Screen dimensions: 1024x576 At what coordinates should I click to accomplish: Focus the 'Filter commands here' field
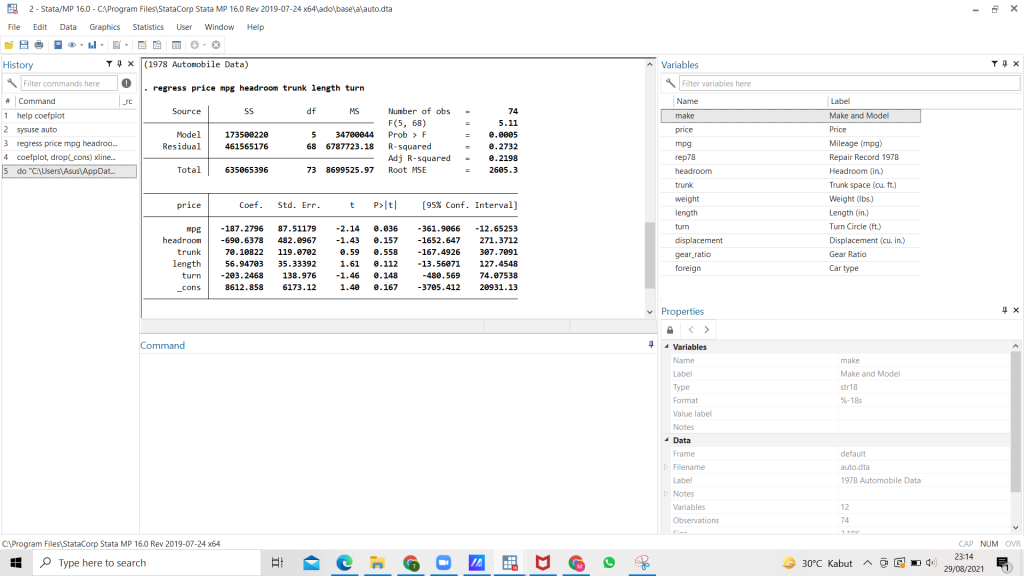pos(69,84)
